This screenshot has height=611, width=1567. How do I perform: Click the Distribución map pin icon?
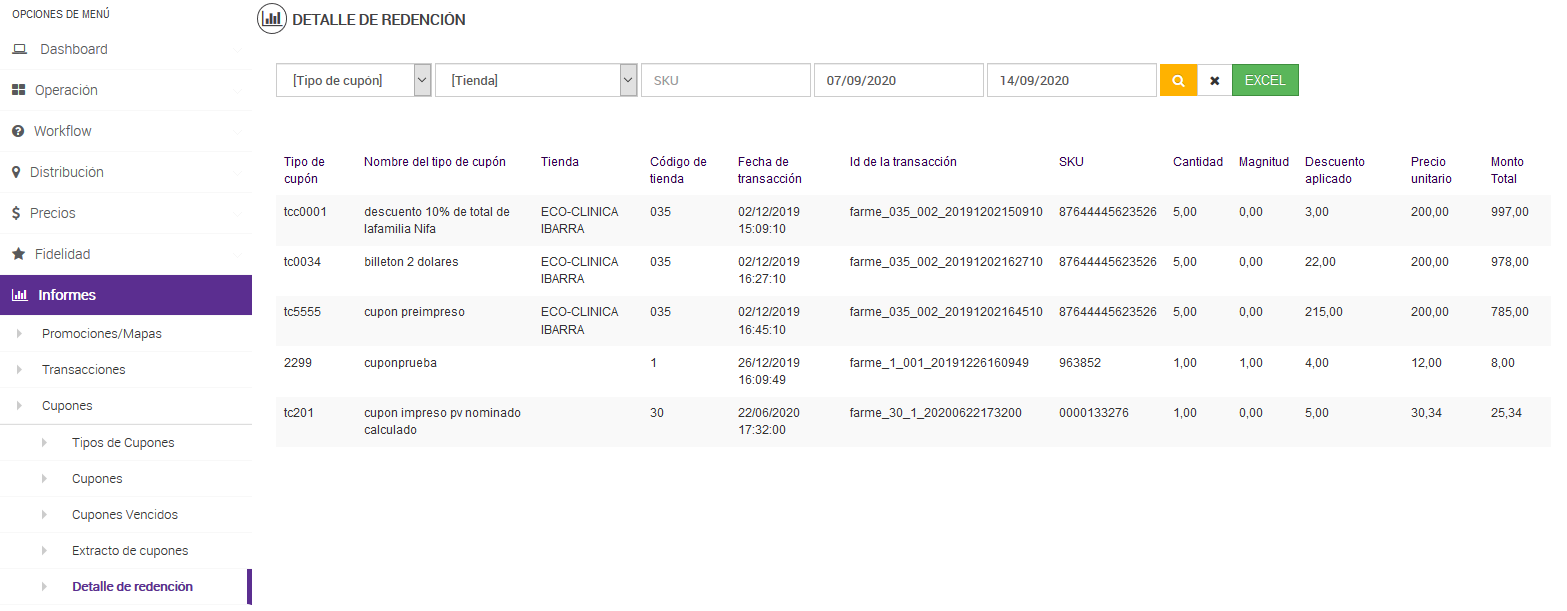pyautogui.click(x=16, y=172)
